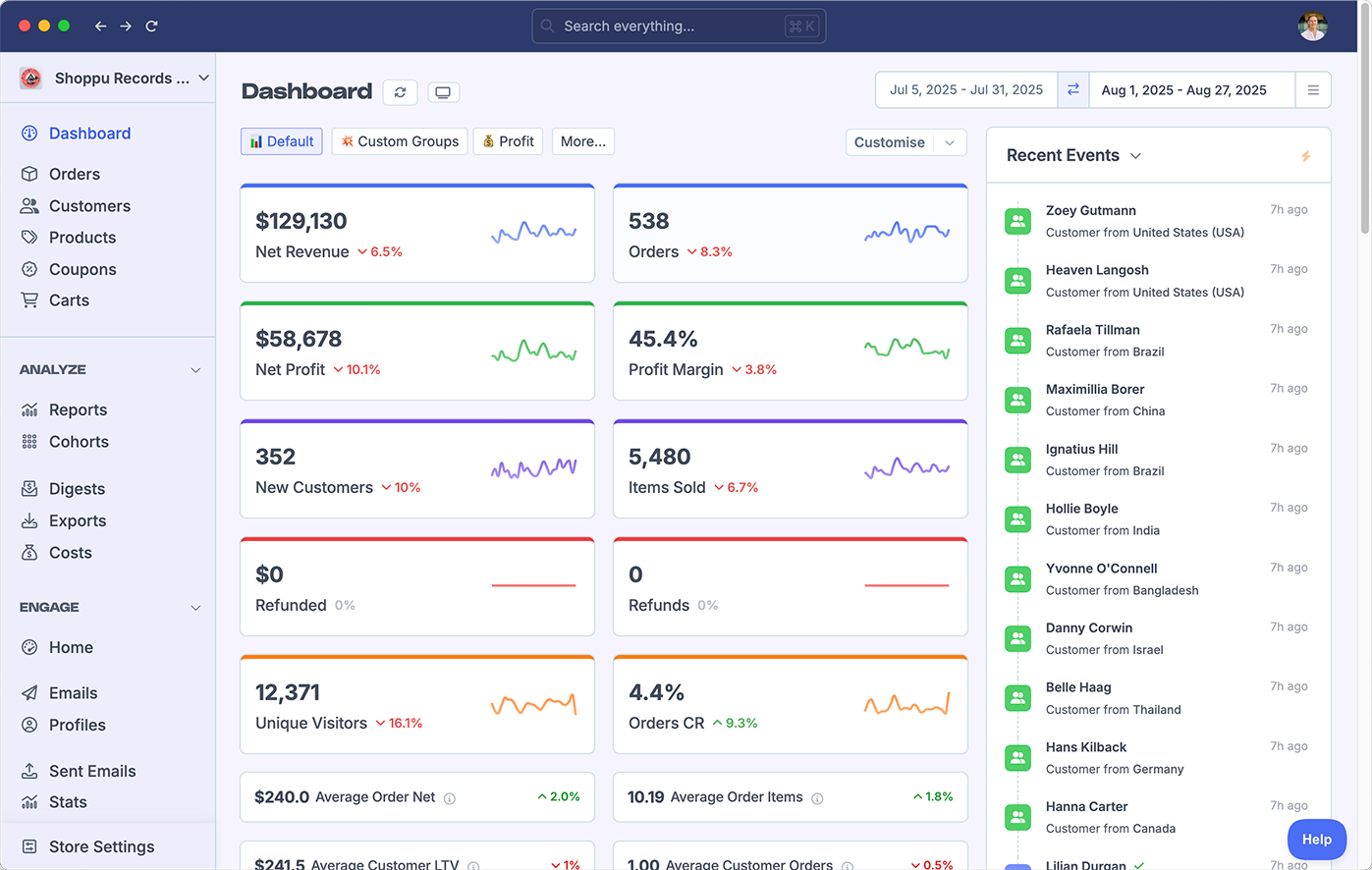Expand the Recent Events dropdown

[x=1136, y=156]
